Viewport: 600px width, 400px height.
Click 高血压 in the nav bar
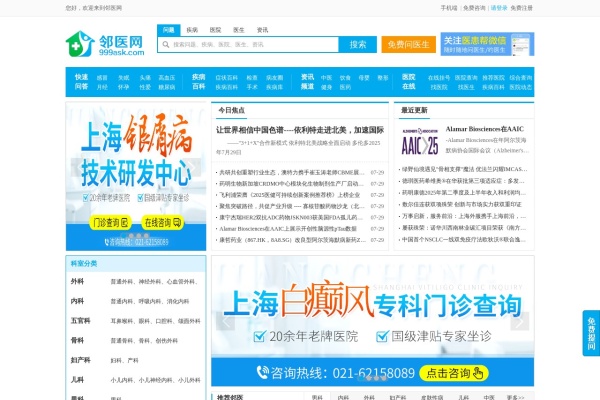[167, 78]
